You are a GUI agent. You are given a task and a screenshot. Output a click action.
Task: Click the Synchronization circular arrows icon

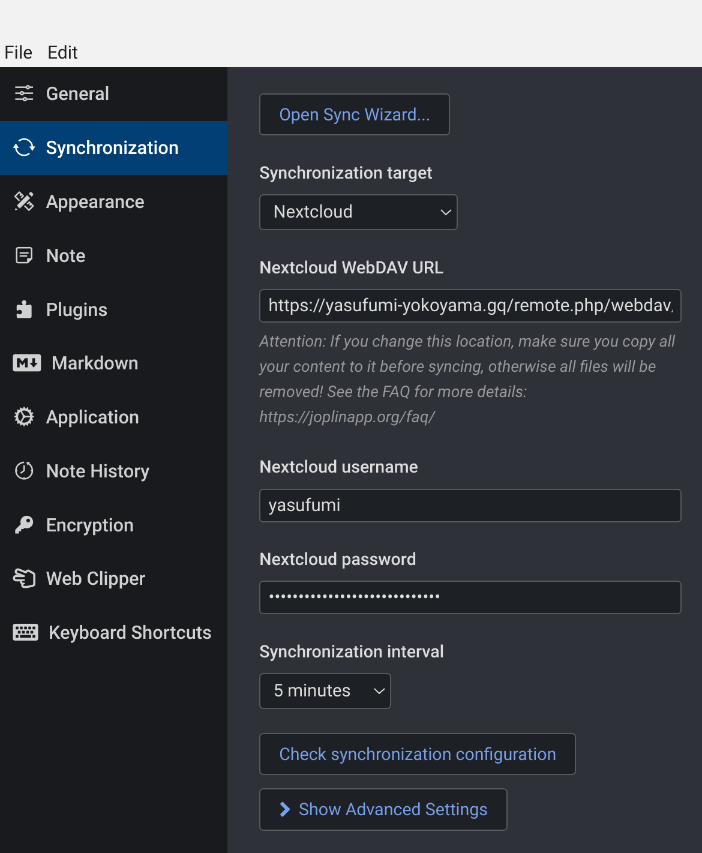pos(24,147)
